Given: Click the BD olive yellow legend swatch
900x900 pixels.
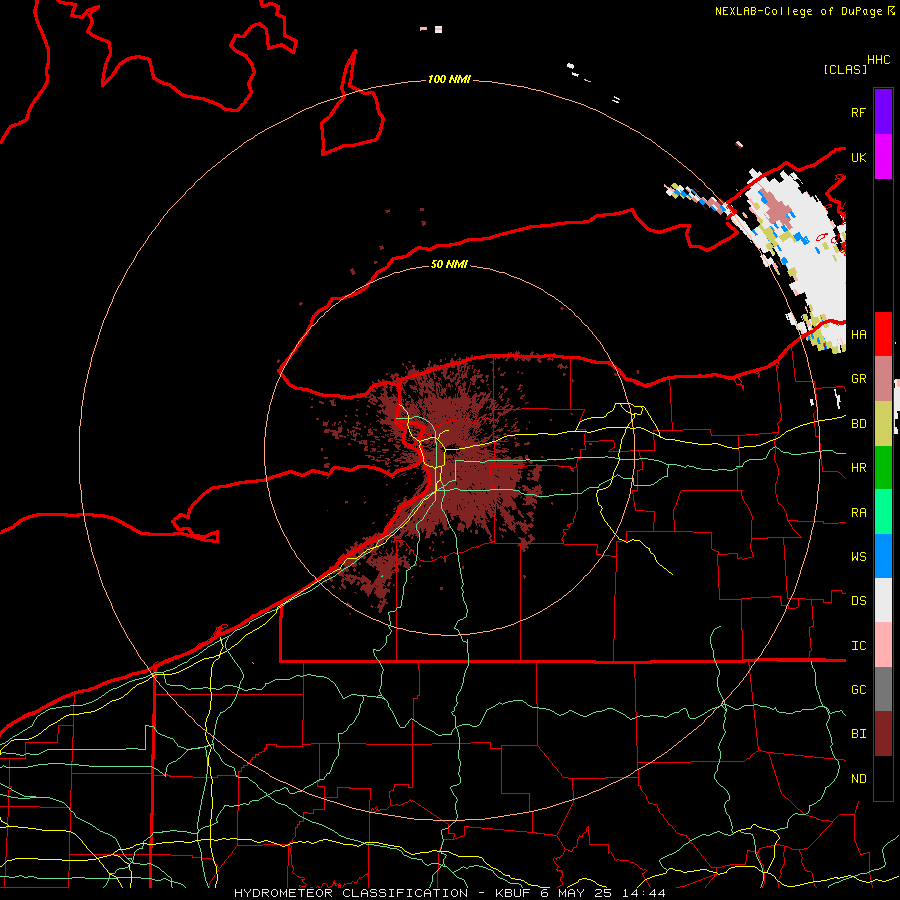Looking at the screenshot, I should [x=883, y=423].
